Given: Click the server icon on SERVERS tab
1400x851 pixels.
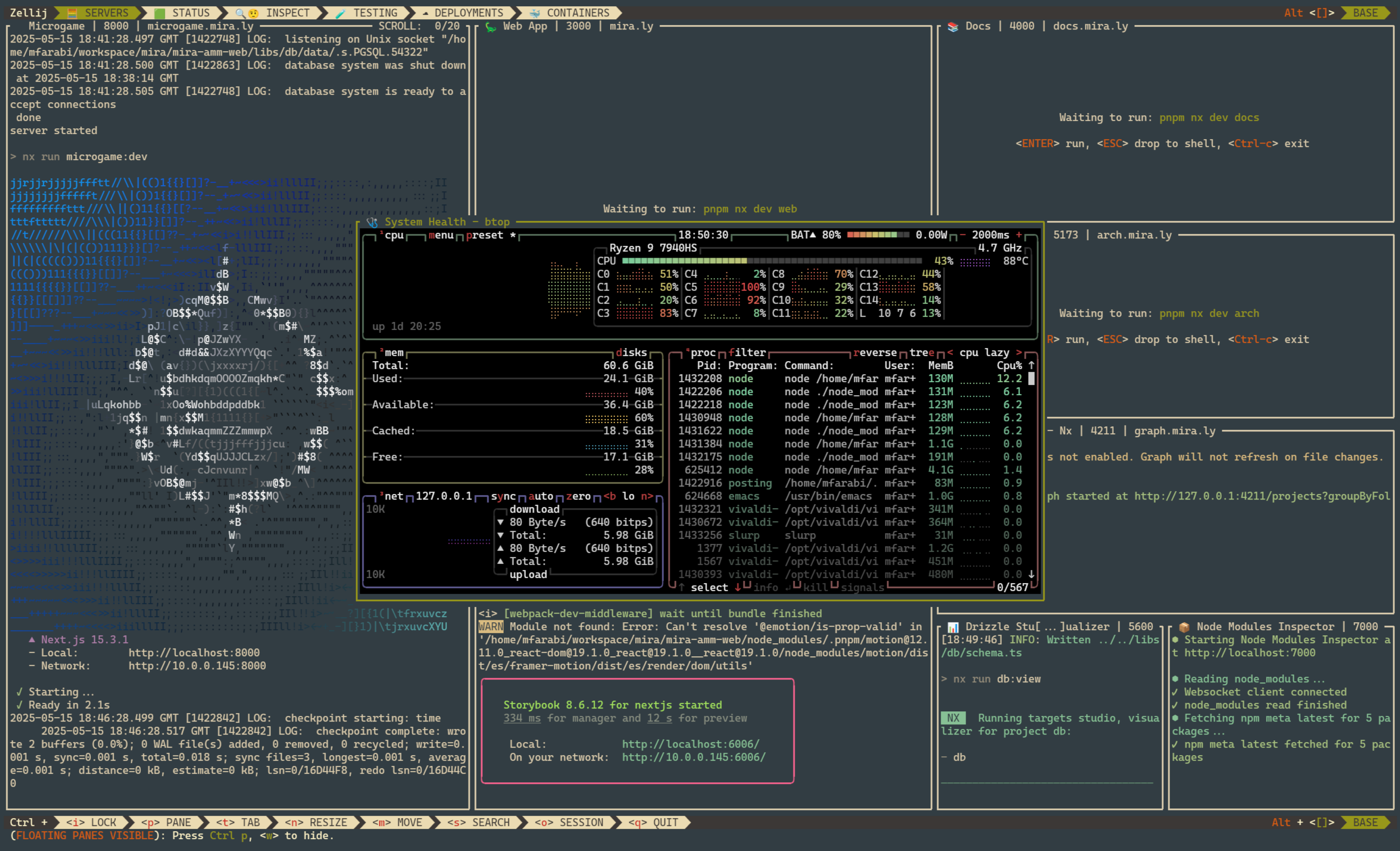Looking at the screenshot, I should point(72,12).
